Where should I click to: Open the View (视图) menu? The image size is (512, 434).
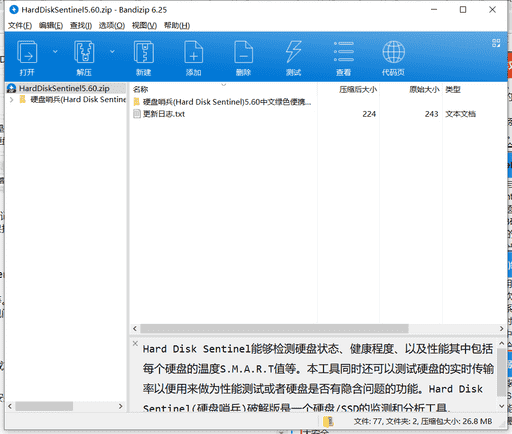coord(144,26)
